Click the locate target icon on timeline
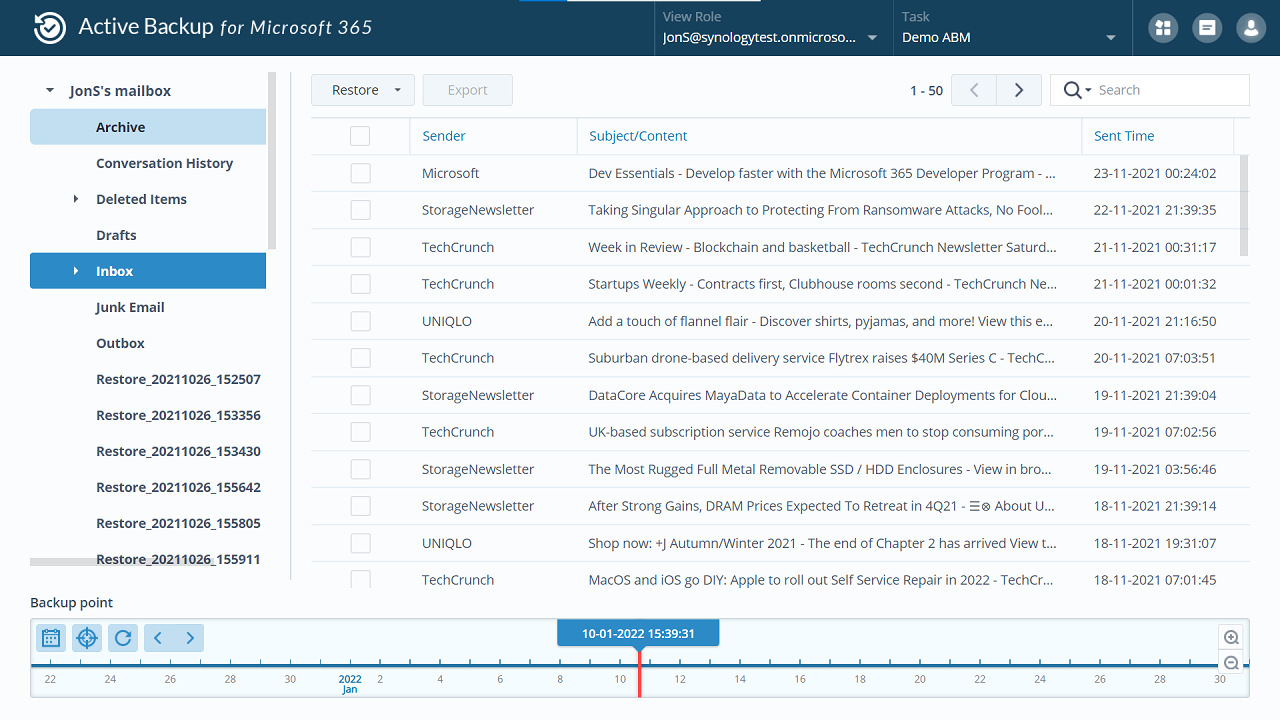Image resolution: width=1280 pixels, height=720 pixels. pos(87,637)
